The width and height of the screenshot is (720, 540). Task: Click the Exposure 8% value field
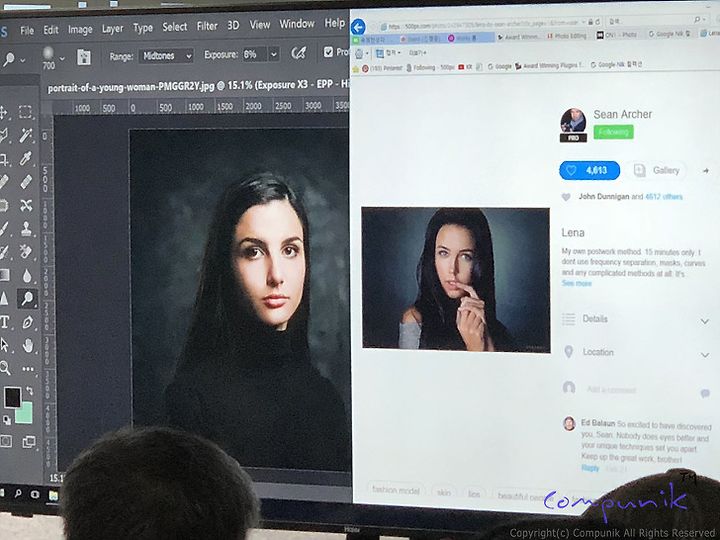pos(254,54)
